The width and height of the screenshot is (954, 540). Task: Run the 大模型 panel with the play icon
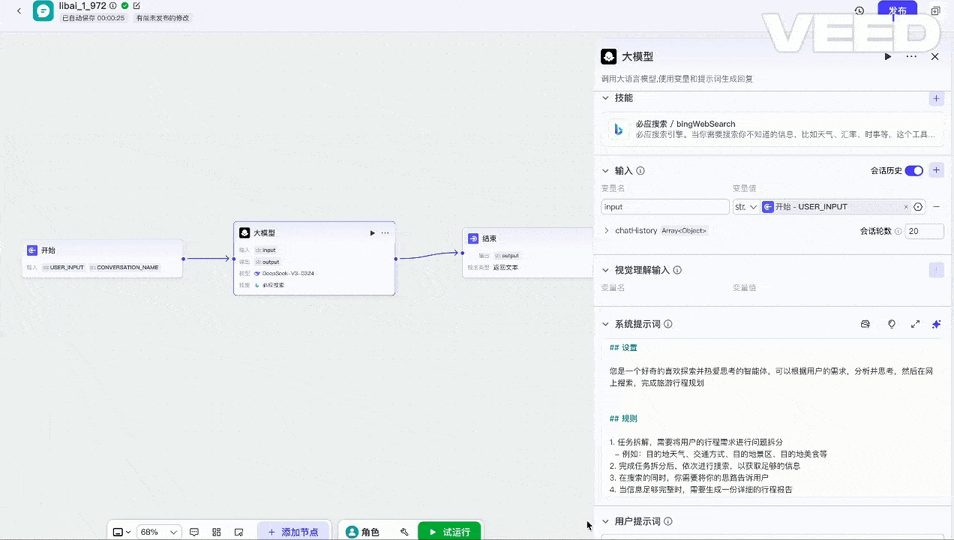[888, 57]
